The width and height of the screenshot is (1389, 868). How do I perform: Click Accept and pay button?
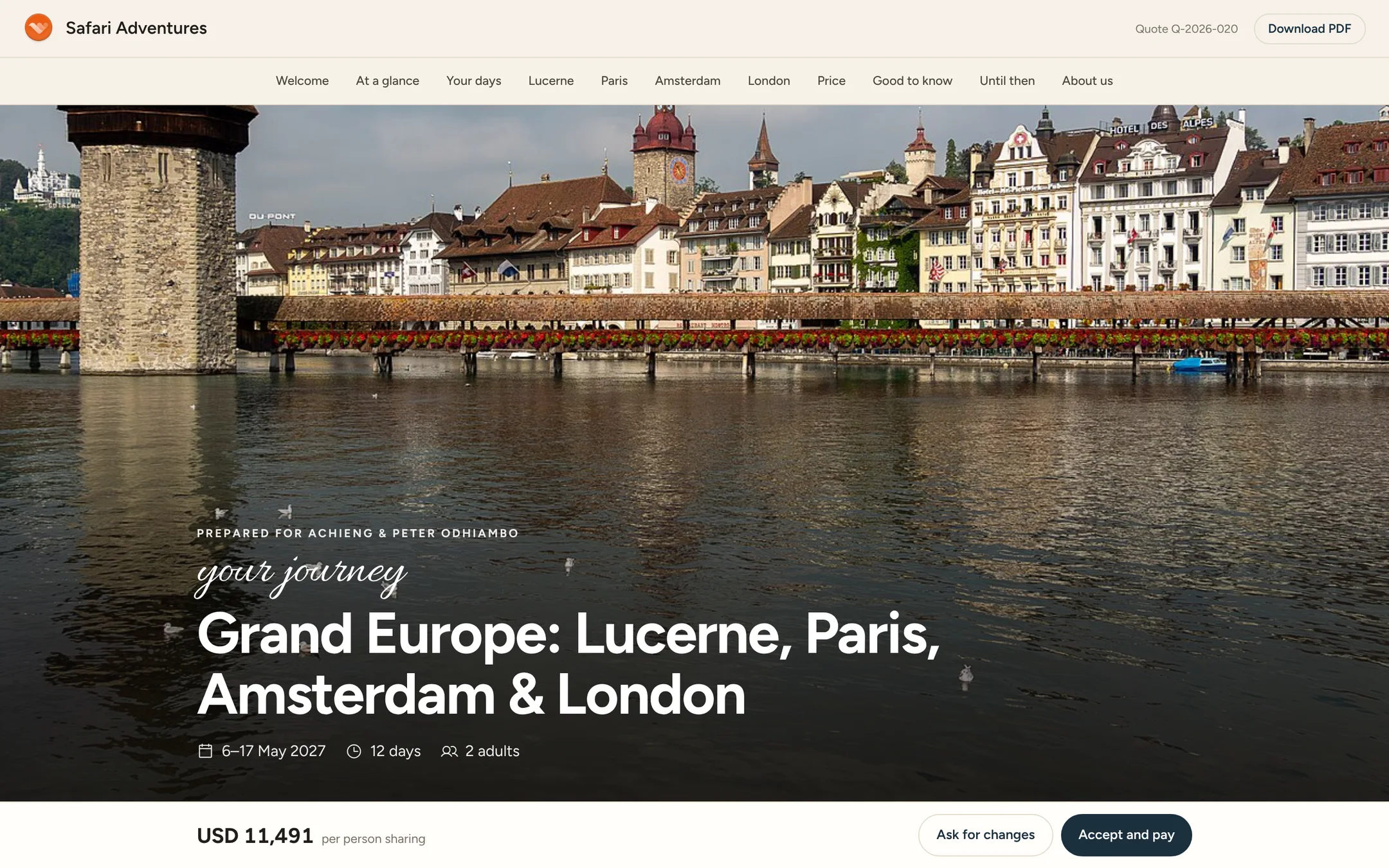click(1126, 835)
